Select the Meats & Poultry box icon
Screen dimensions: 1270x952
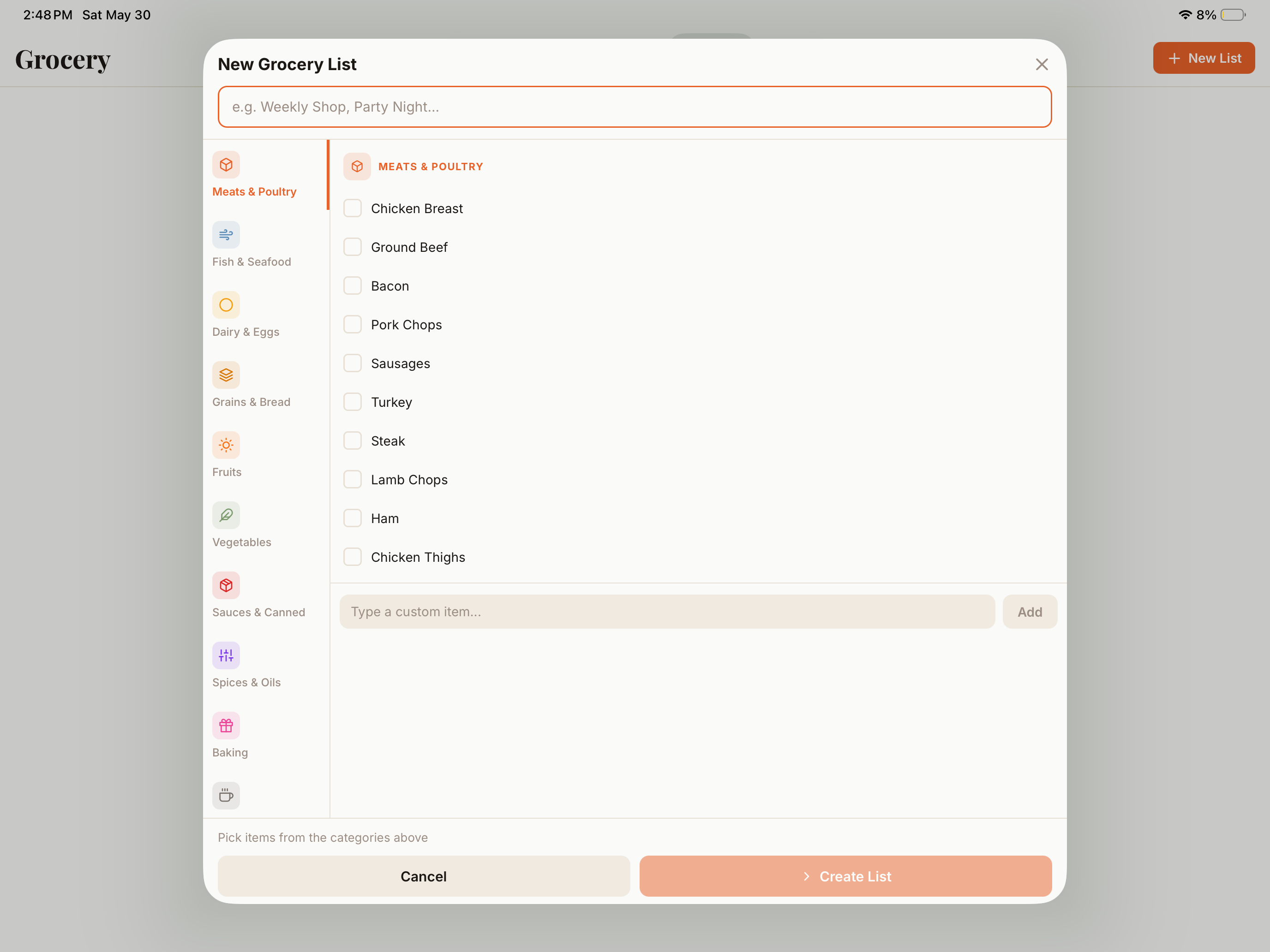coord(226,165)
